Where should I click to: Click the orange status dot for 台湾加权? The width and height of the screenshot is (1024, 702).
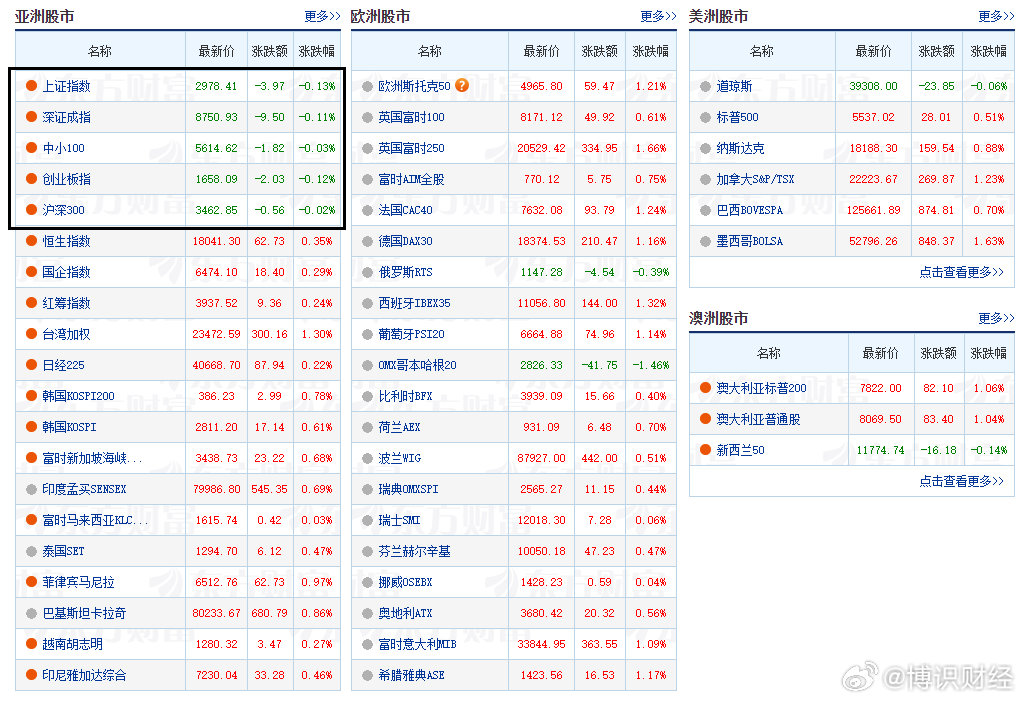point(31,334)
